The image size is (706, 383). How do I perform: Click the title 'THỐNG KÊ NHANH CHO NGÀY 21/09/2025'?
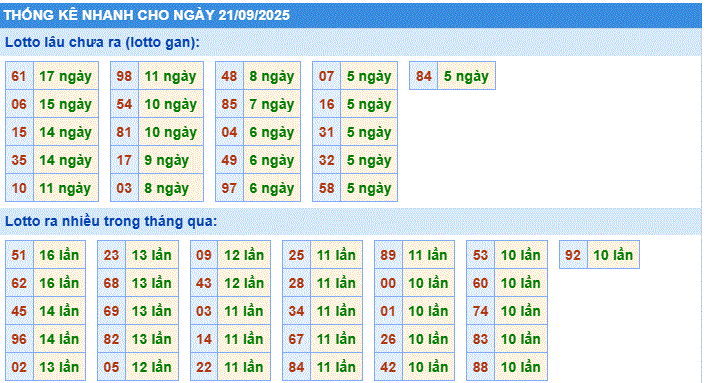[x=147, y=15]
